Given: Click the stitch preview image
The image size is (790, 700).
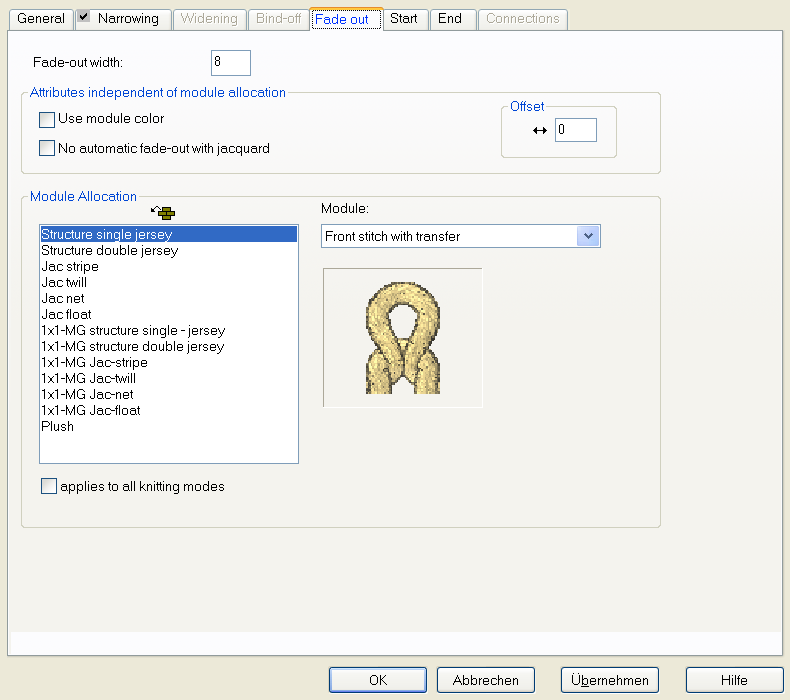Looking at the screenshot, I should pyautogui.click(x=402, y=337).
